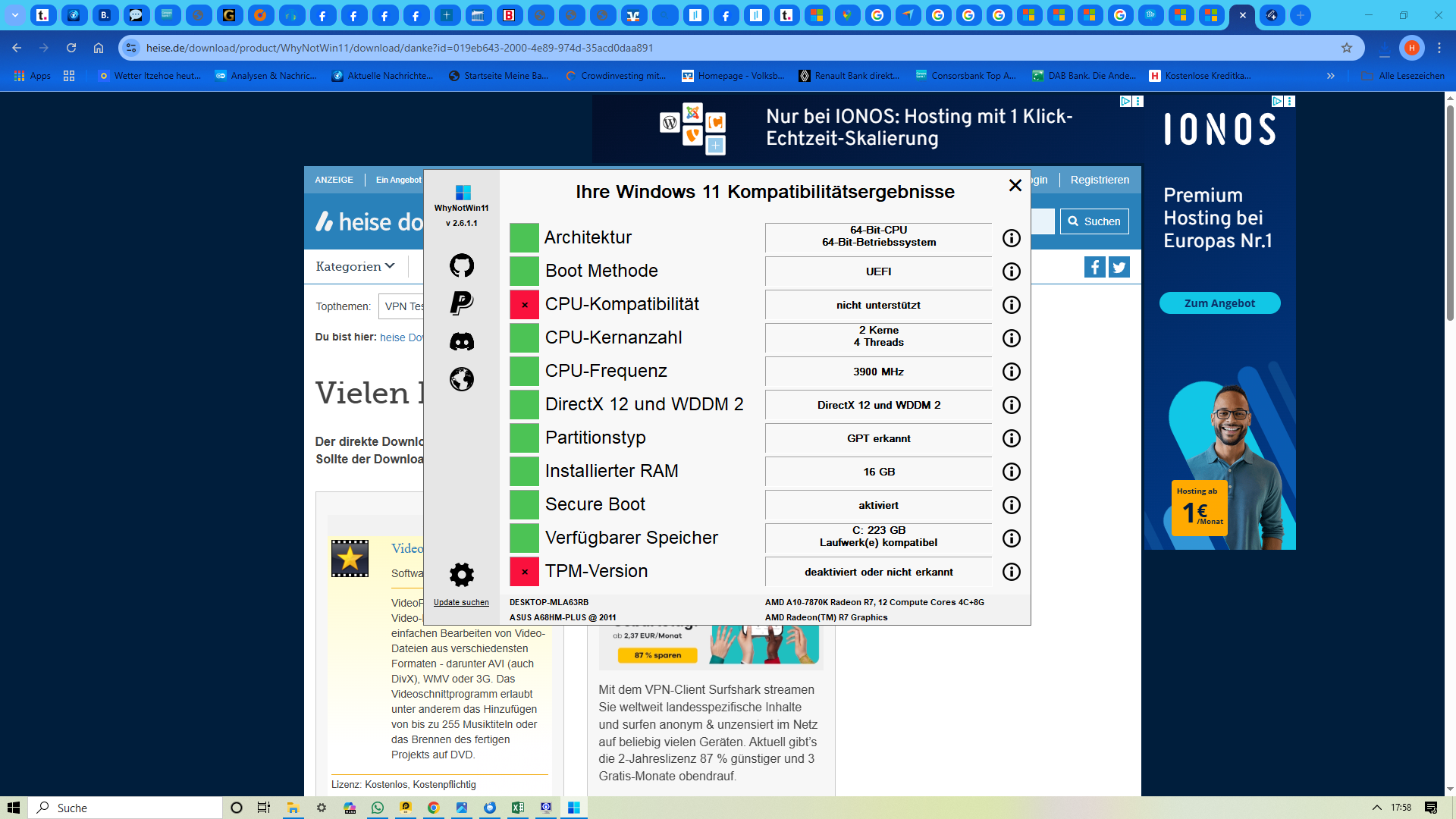Show info for Secure Boot result
The image size is (1456, 819).
click(1011, 505)
